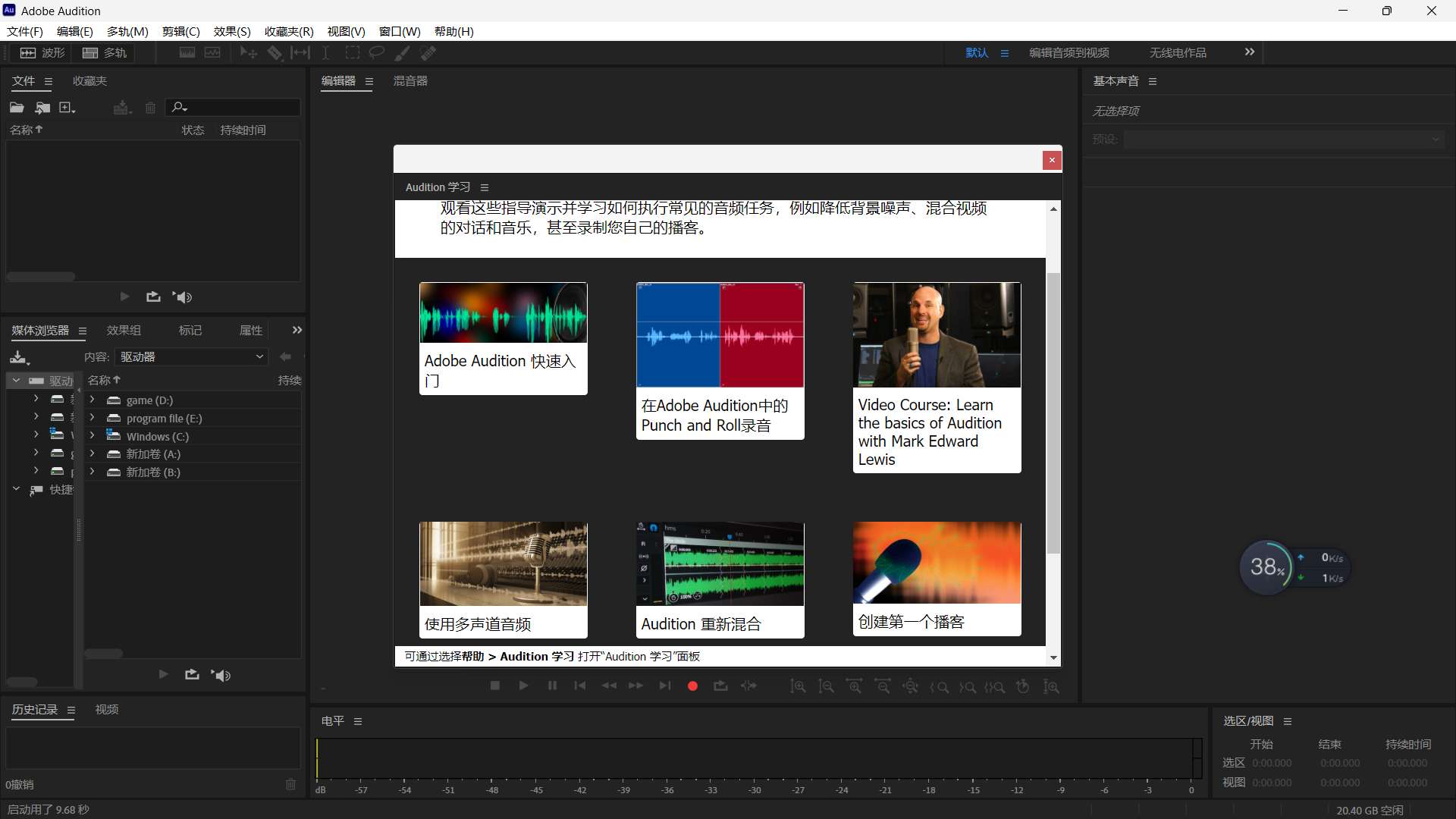
Task: Show more panel tabs beside 属性
Action: click(x=297, y=330)
